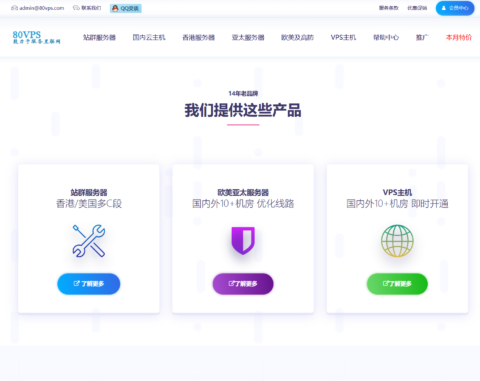The image size is (480, 381).
Task: Open the 亚太服务器 nav menu
Action: (248, 37)
